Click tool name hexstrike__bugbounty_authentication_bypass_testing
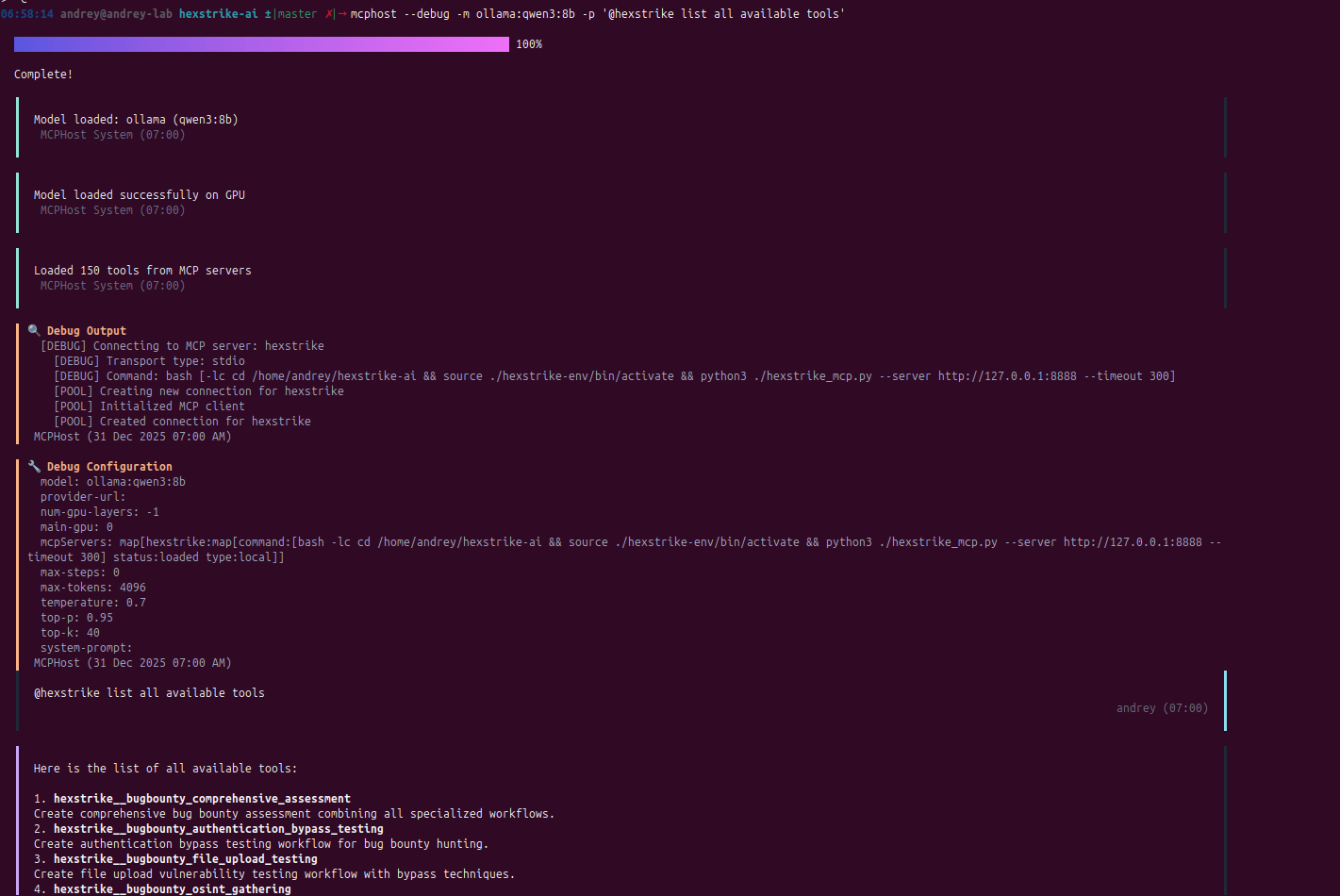 [219, 829]
